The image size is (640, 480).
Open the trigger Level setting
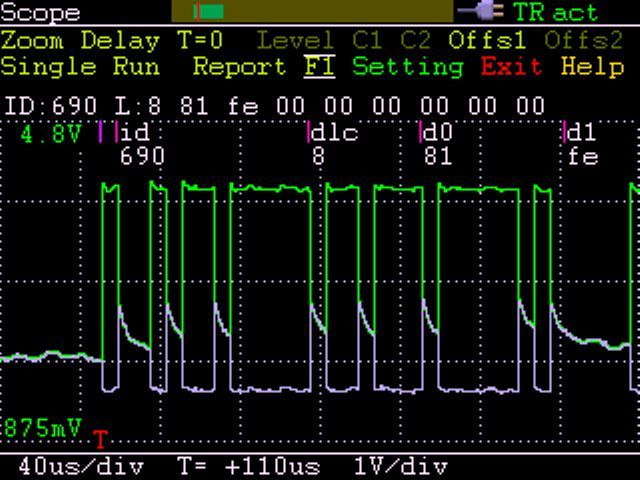tap(295, 41)
